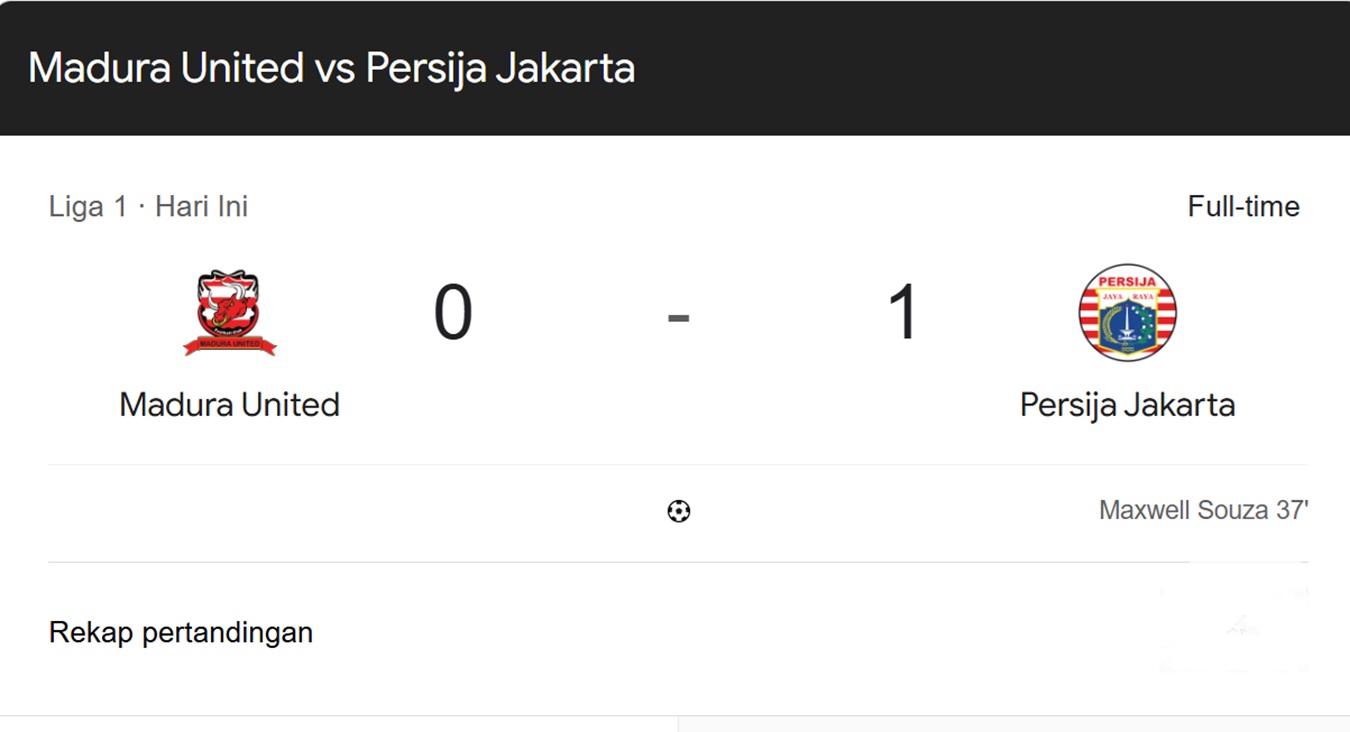The width and height of the screenshot is (1350, 732).
Task: Click Madura United's score of 0
Action: (x=452, y=313)
